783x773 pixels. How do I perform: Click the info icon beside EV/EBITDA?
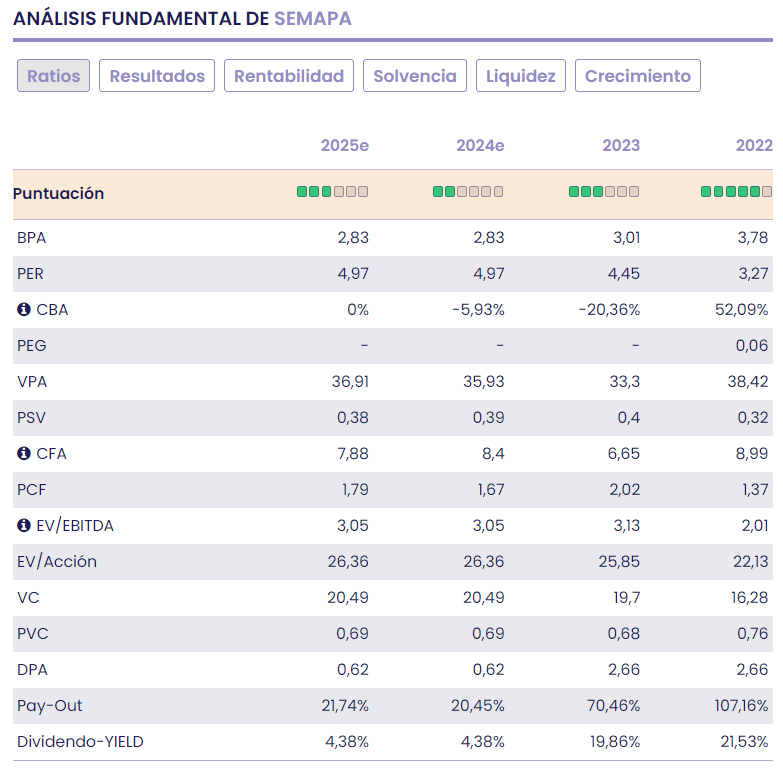(x=24, y=526)
